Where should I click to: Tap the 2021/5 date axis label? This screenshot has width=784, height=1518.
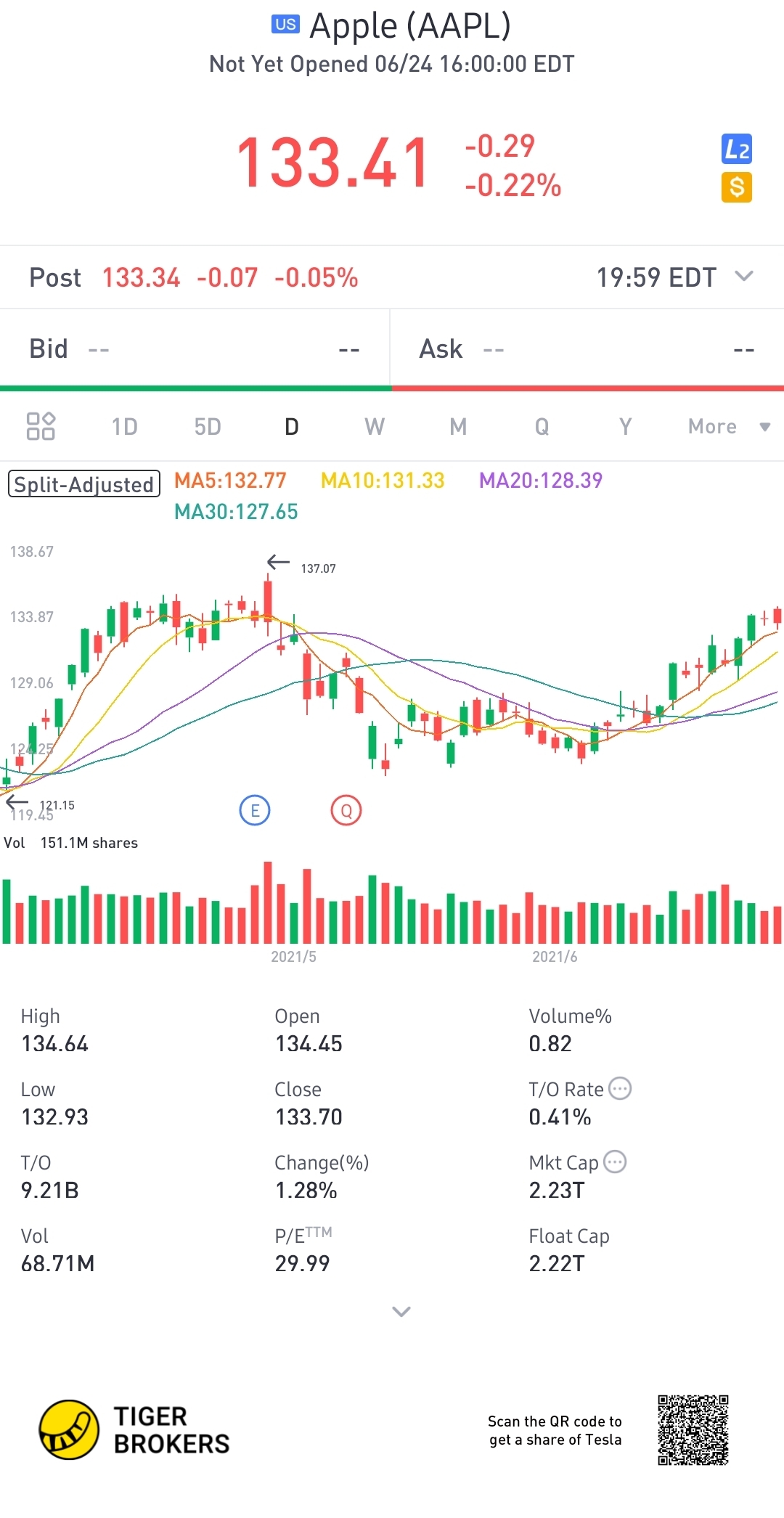pos(294,957)
